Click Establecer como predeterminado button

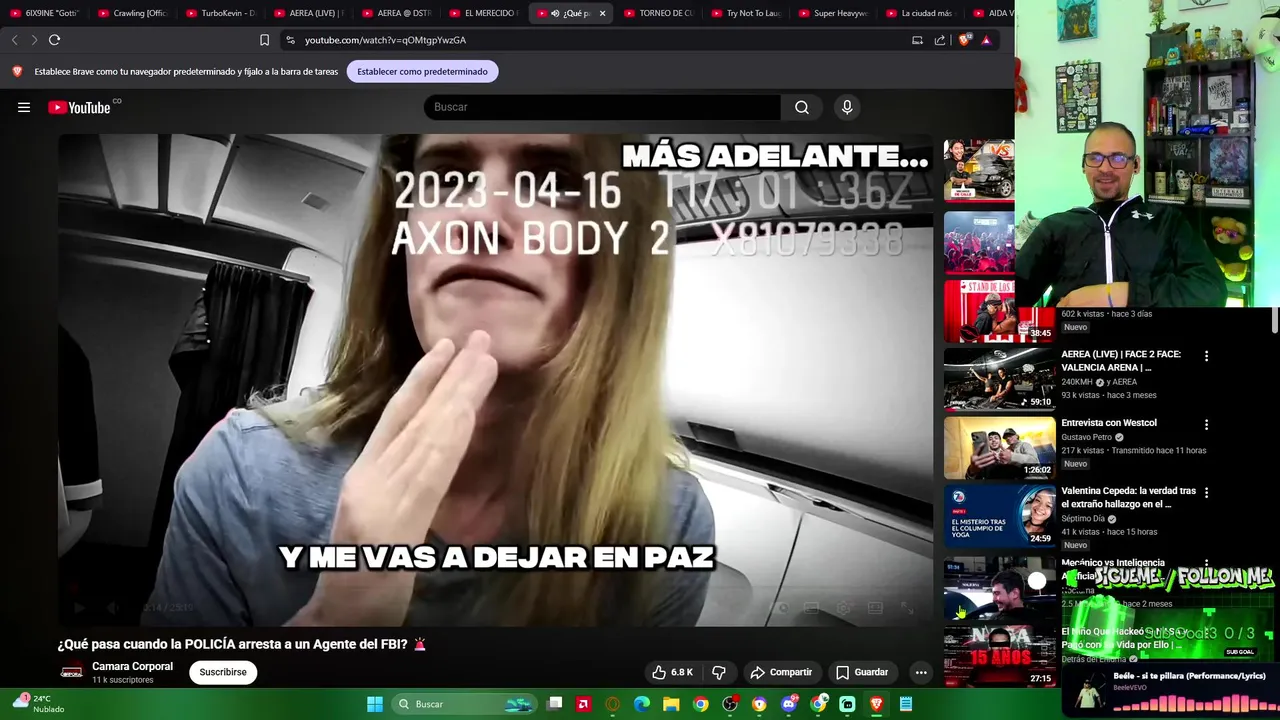422,71
